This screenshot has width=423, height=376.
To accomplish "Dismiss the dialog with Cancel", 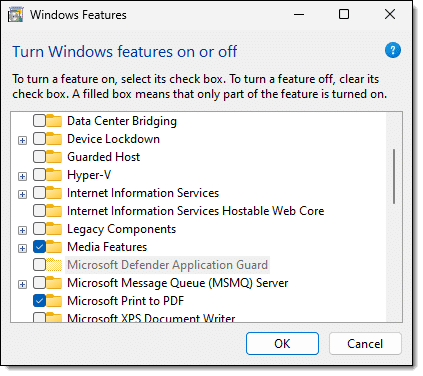I will 365,343.
